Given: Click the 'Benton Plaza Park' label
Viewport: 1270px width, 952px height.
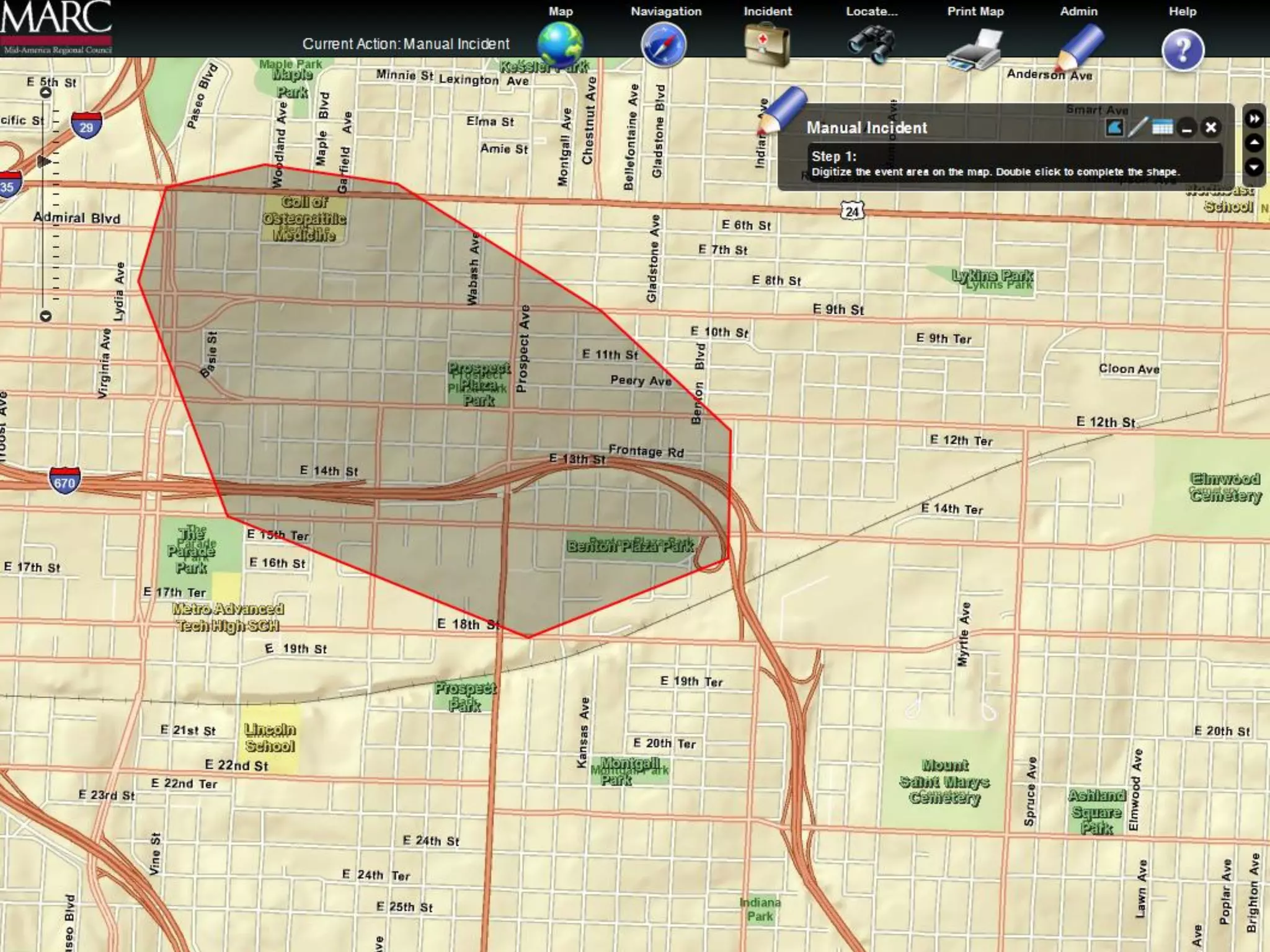Looking at the screenshot, I should 630,545.
